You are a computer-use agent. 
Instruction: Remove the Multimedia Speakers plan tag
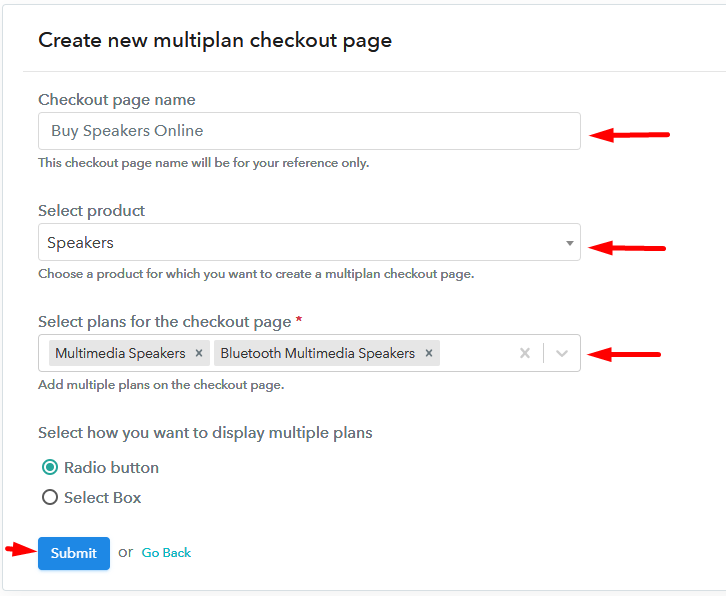(x=199, y=353)
